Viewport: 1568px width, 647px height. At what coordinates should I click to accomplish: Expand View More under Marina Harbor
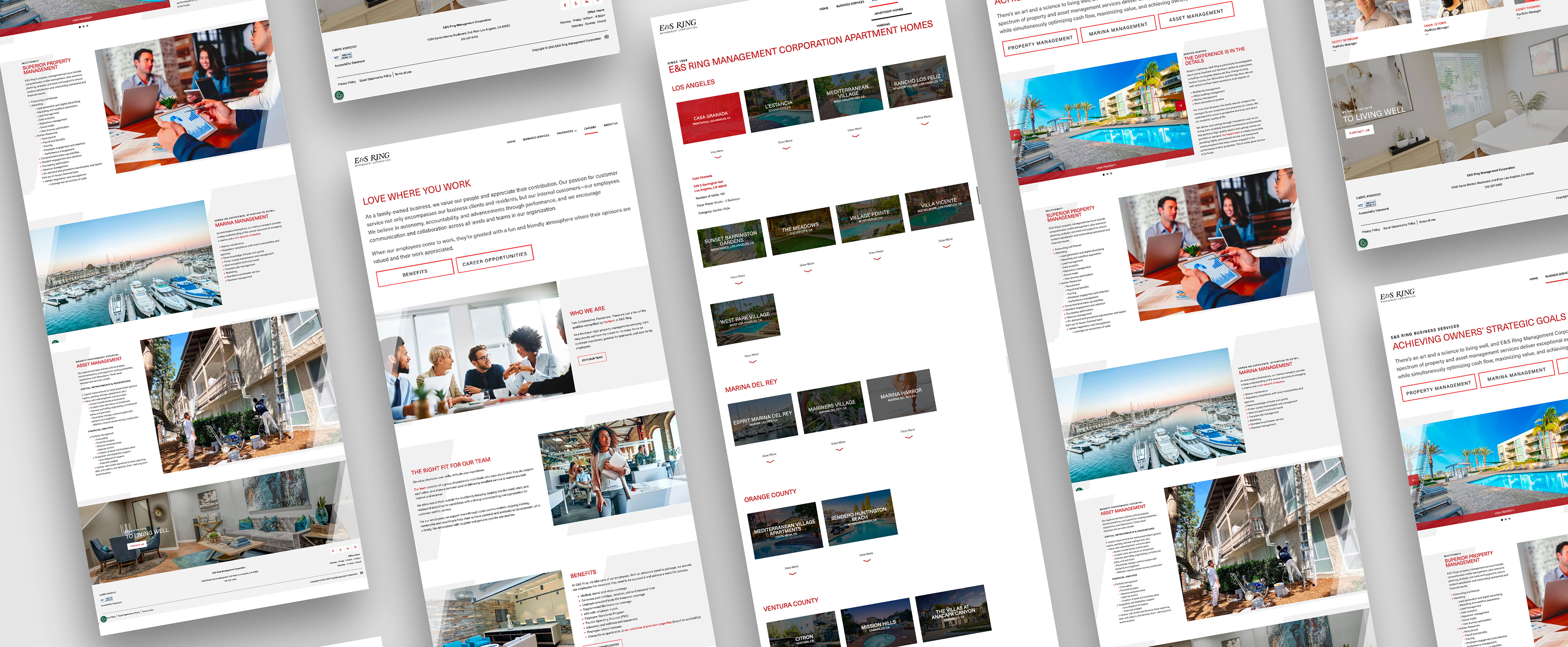908,434
